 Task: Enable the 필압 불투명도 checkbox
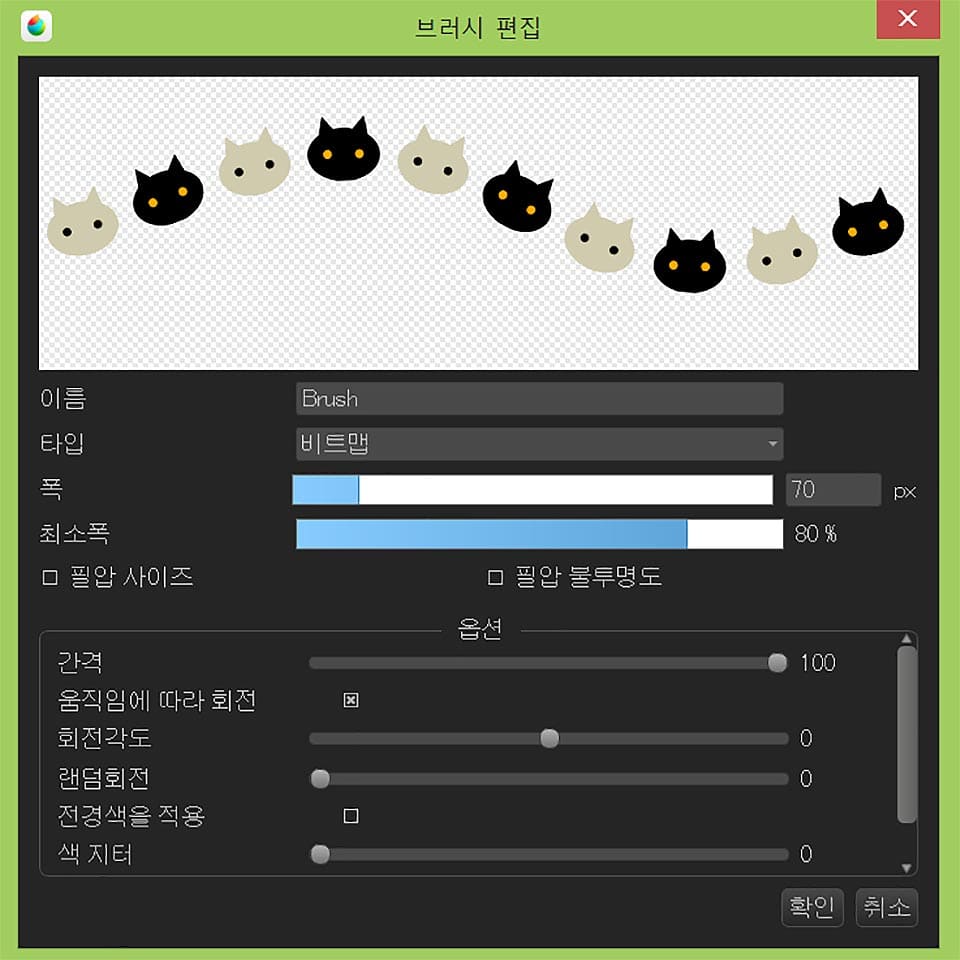[x=495, y=577]
